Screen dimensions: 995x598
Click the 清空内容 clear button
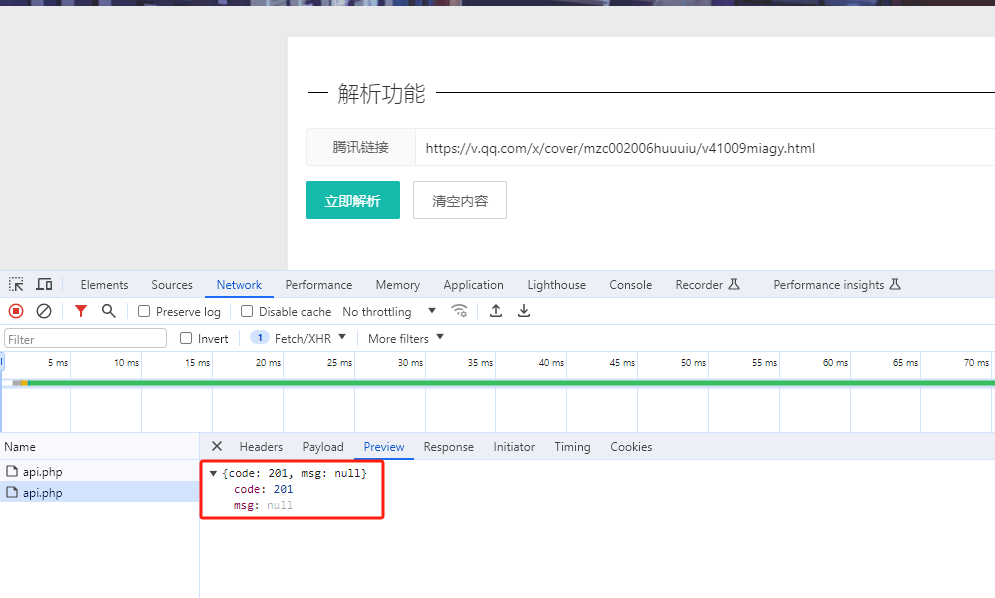click(x=460, y=200)
